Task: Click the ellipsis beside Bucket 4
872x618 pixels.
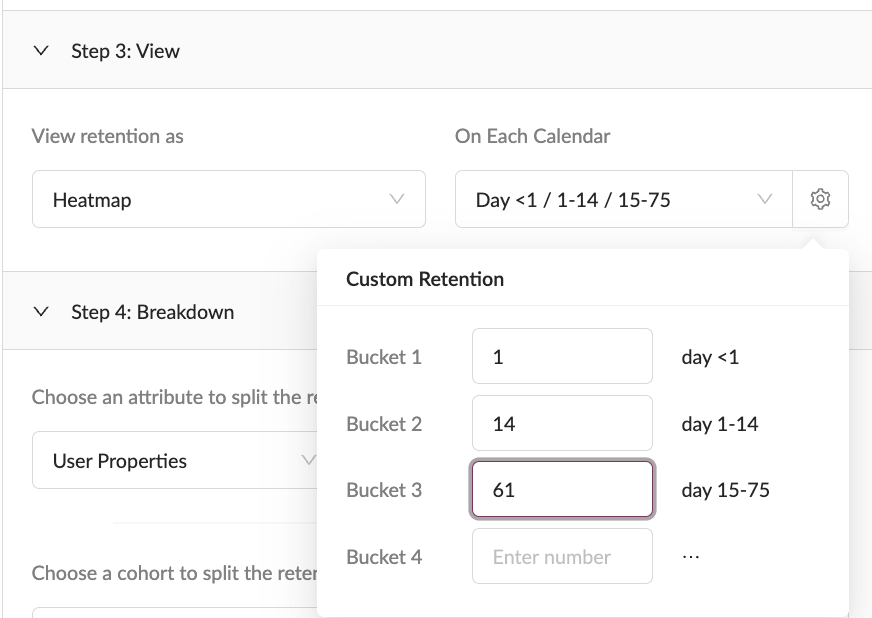Action: [x=690, y=557]
